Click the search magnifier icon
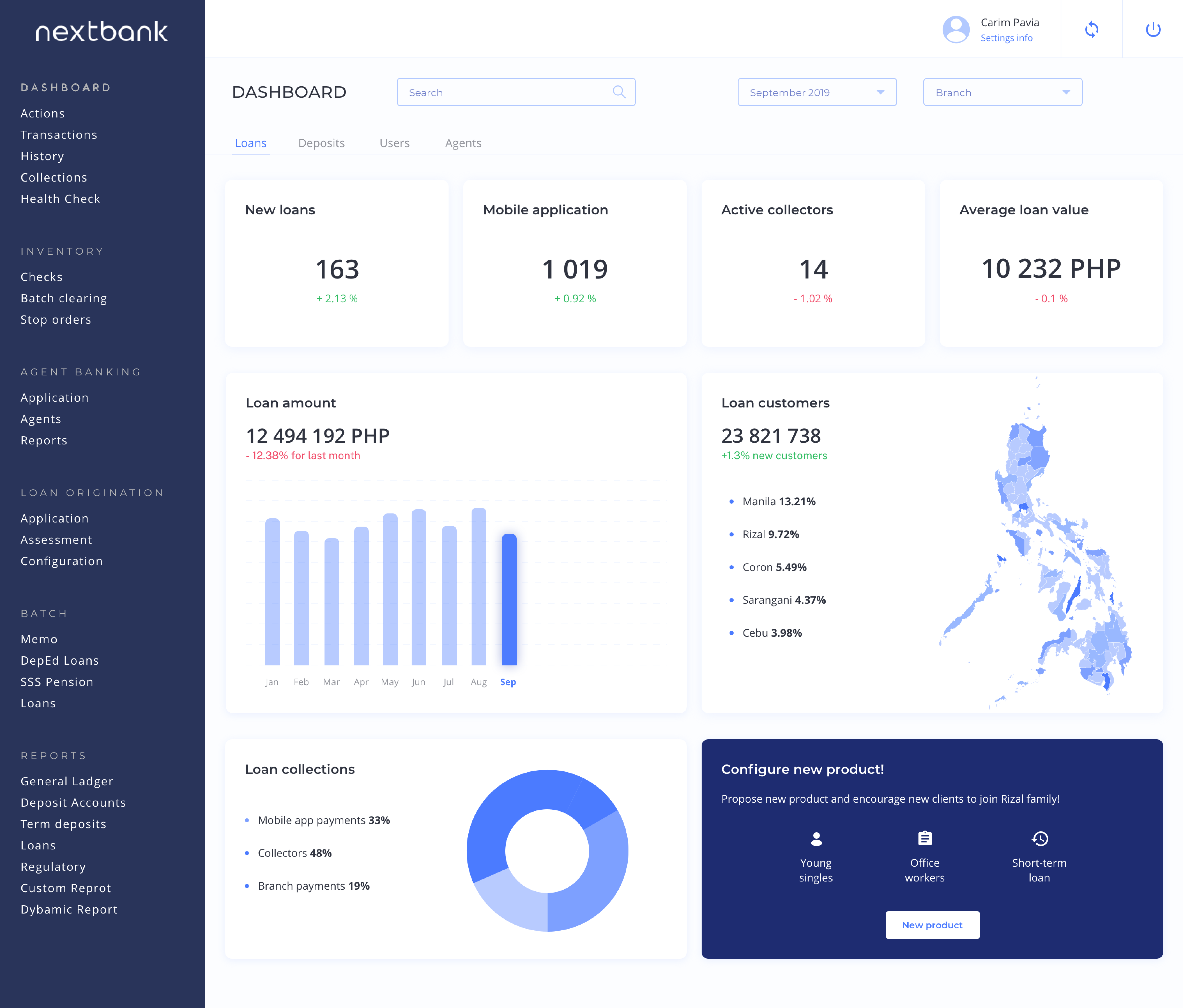This screenshot has height=1008, width=1183. pyautogui.click(x=619, y=92)
